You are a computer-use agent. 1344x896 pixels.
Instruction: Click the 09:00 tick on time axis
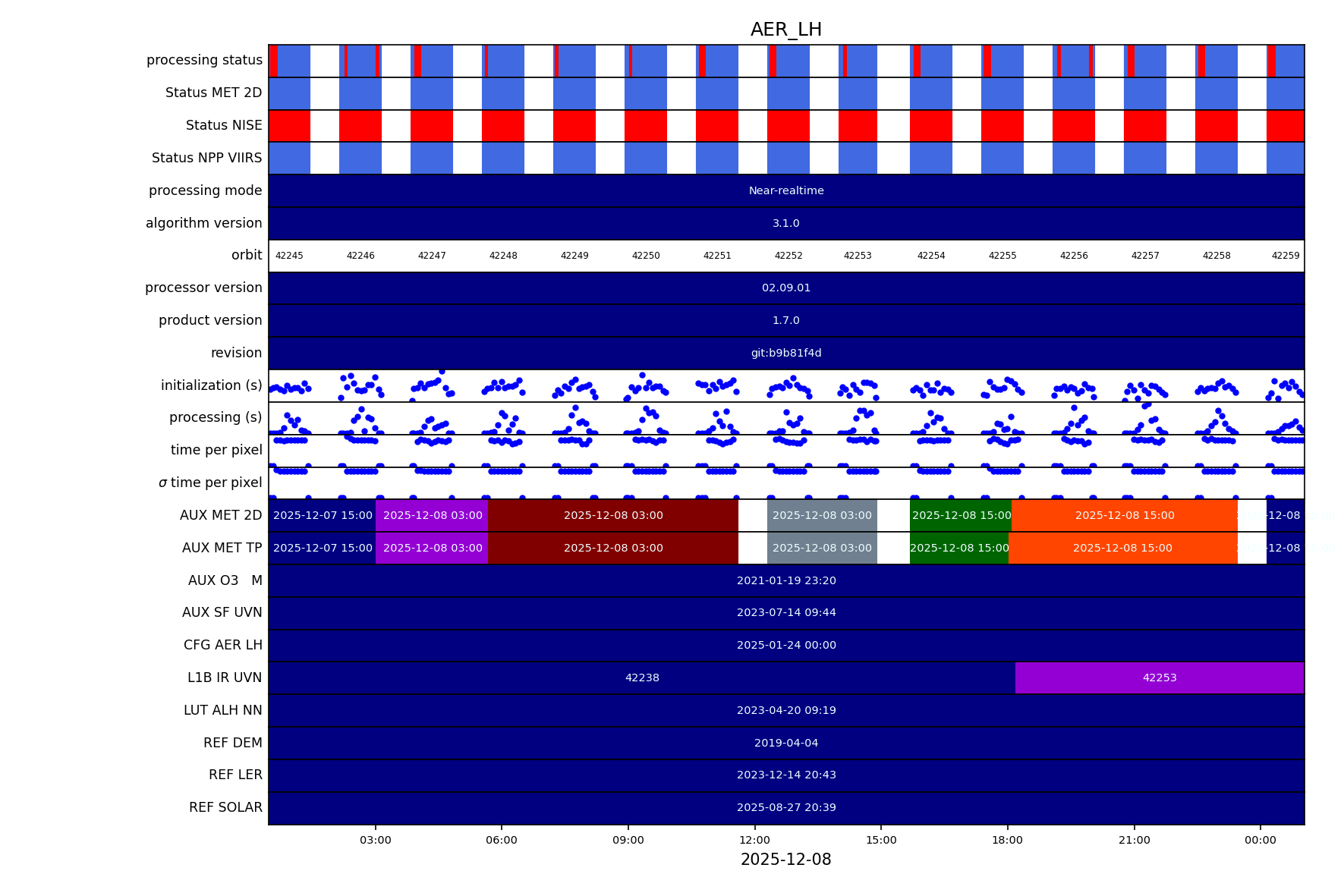point(628,840)
